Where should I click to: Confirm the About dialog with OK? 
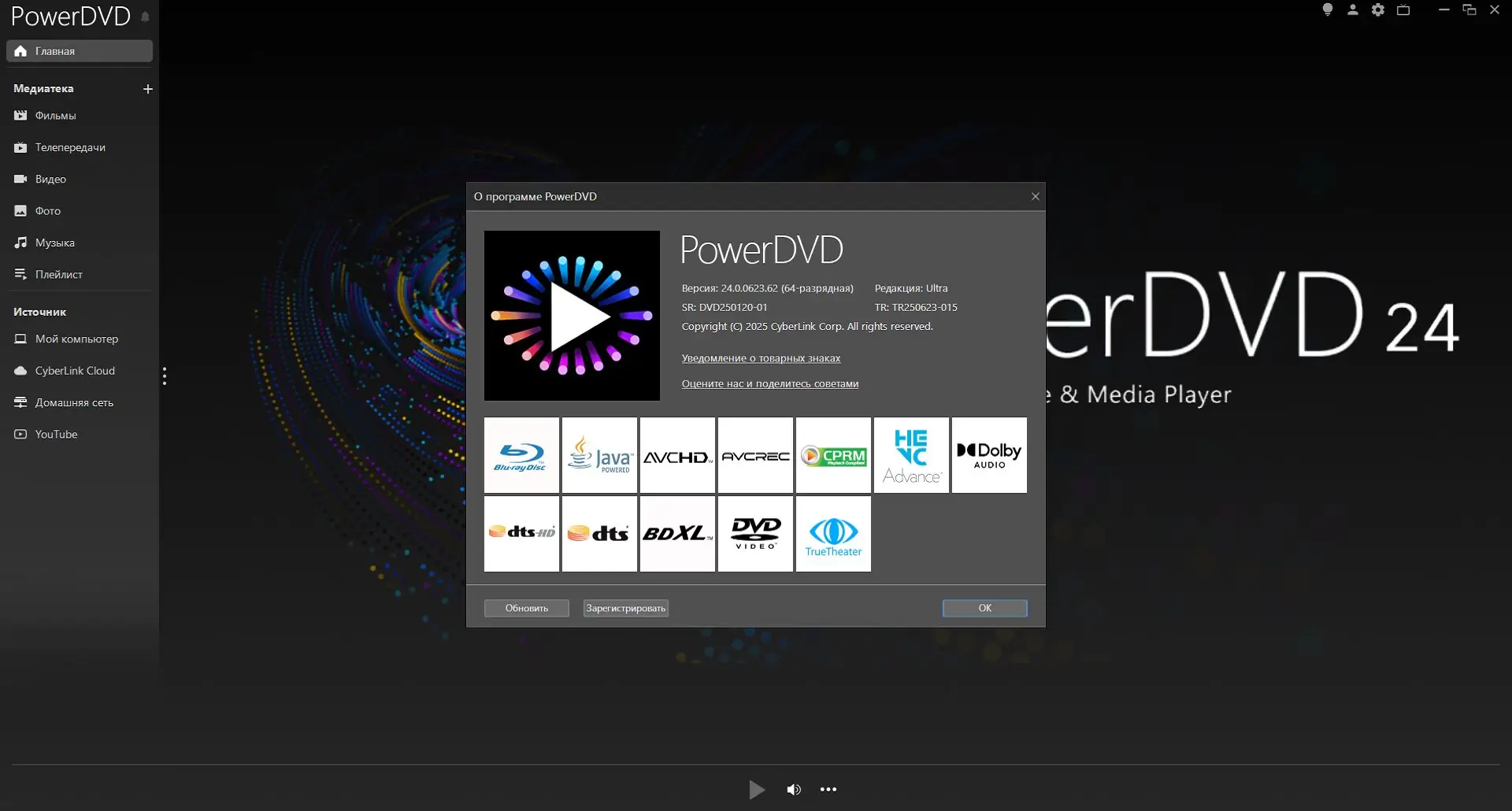pos(985,608)
